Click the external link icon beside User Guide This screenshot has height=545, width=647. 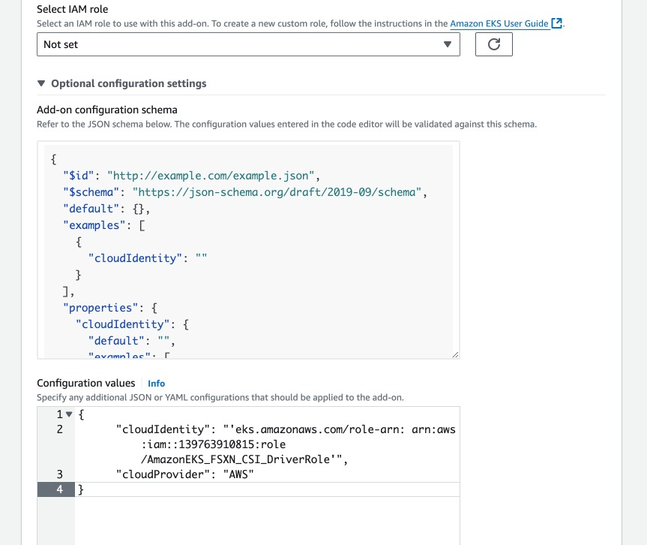tap(557, 23)
